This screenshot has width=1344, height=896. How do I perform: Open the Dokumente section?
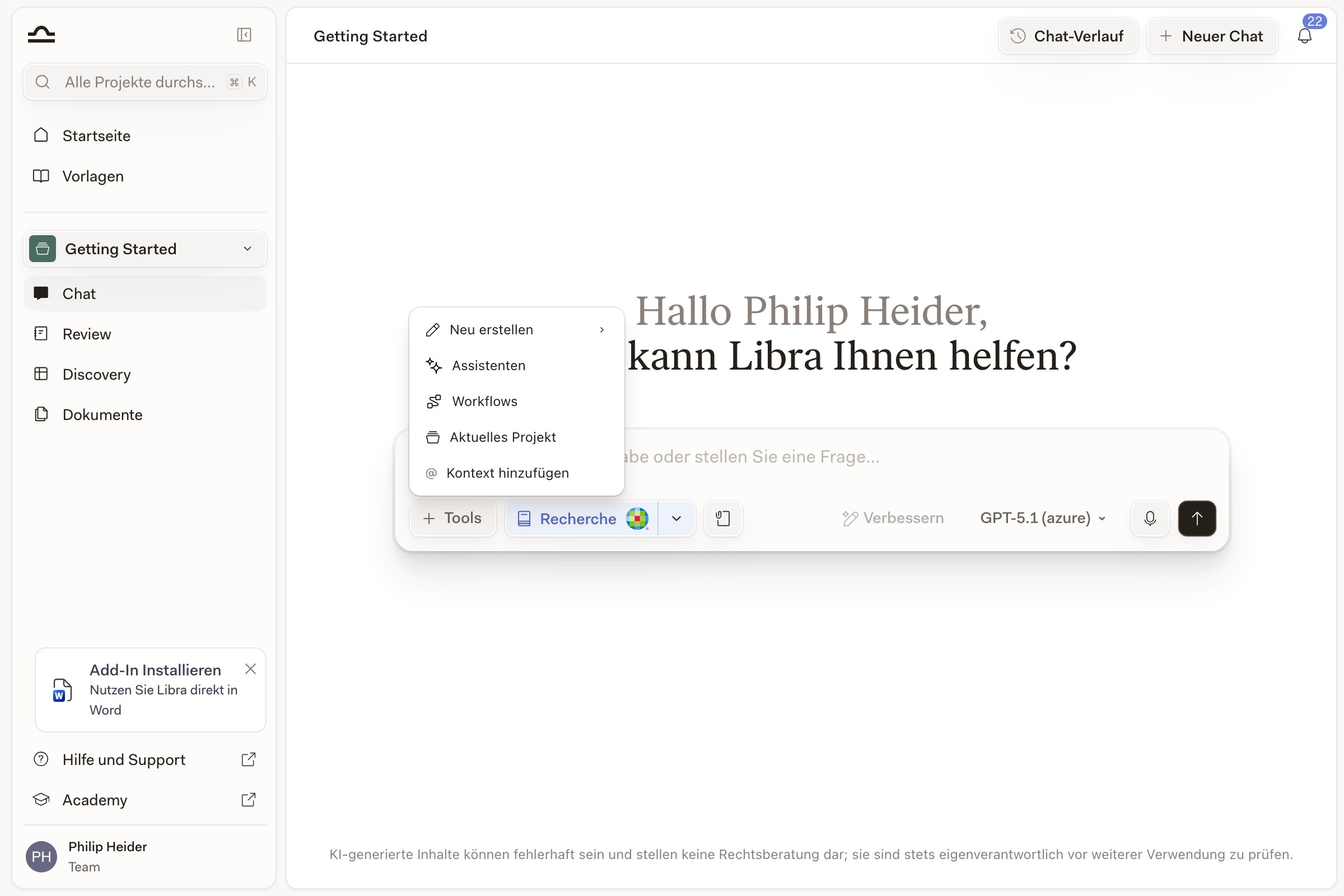tap(144, 414)
